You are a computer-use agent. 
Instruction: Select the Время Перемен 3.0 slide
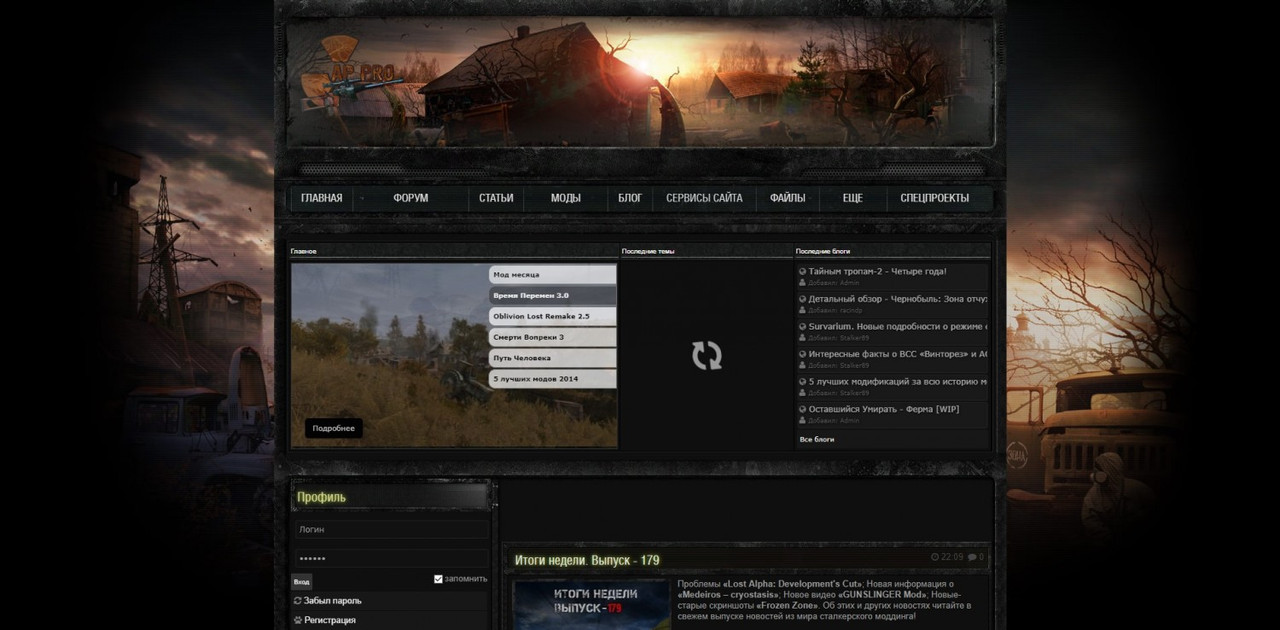pyautogui.click(x=552, y=295)
